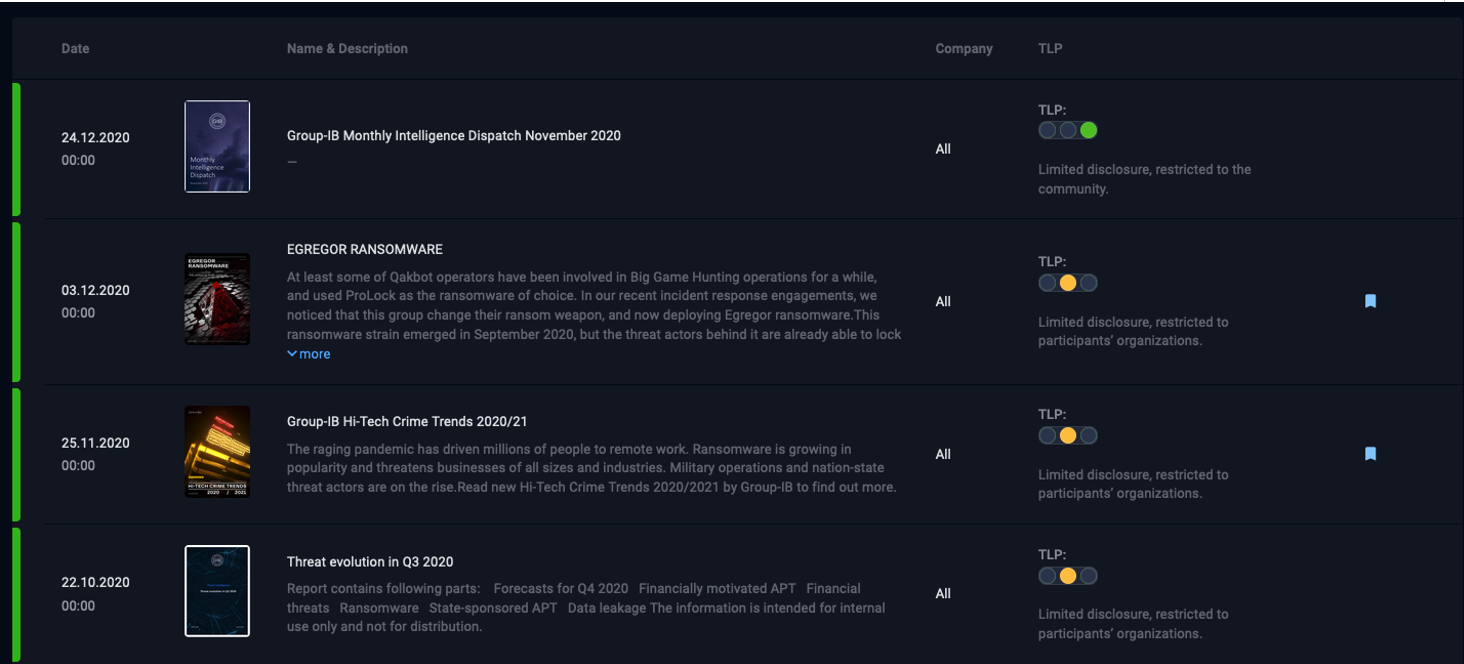Click bookmark icon for Hi-Tech Crime Trends report
This screenshot has width=1464, height=664.
[x=1370, y=454]
